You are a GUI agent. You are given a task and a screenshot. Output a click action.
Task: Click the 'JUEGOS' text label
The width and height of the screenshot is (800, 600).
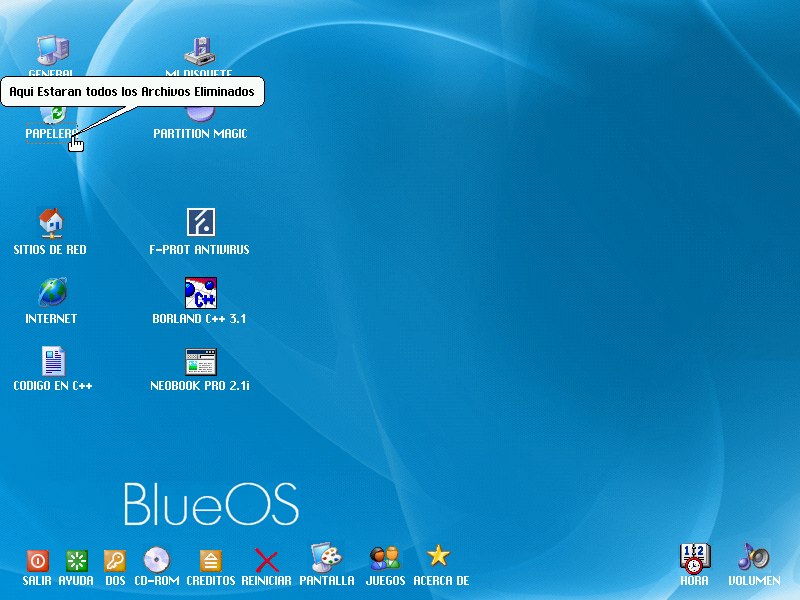point(386,581)
